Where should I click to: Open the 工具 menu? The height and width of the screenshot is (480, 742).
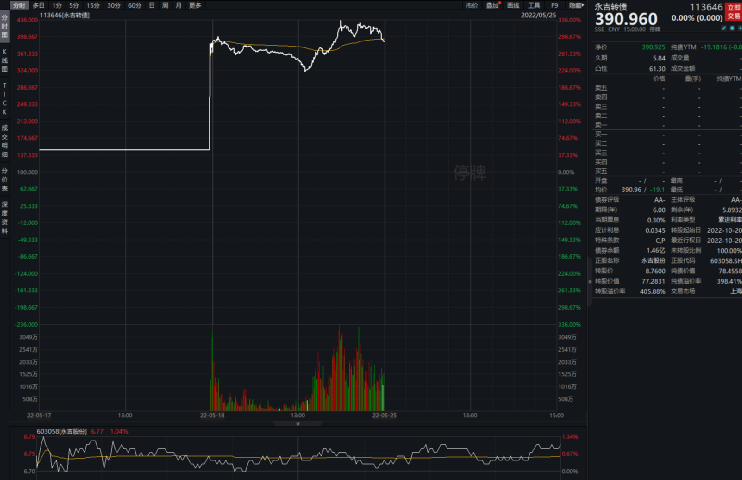coord(534,5)
